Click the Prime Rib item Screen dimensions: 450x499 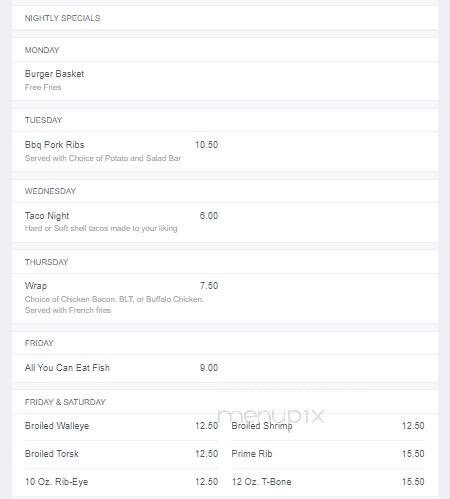(252, 454)
